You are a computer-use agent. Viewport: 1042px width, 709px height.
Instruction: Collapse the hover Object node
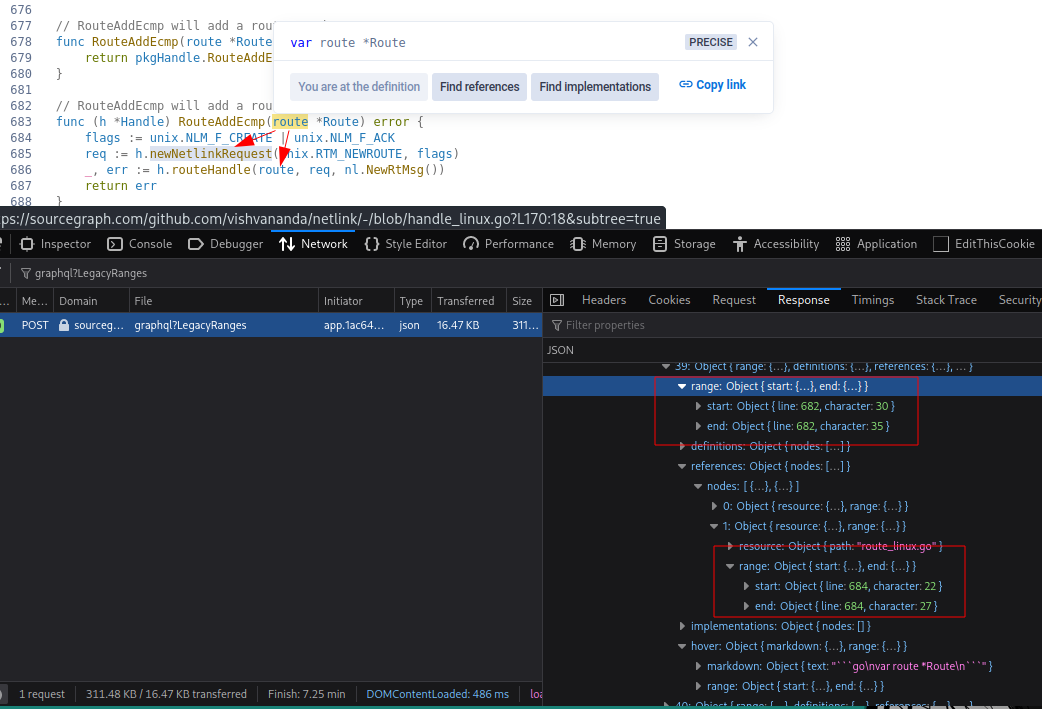click(x=682, y=646)
